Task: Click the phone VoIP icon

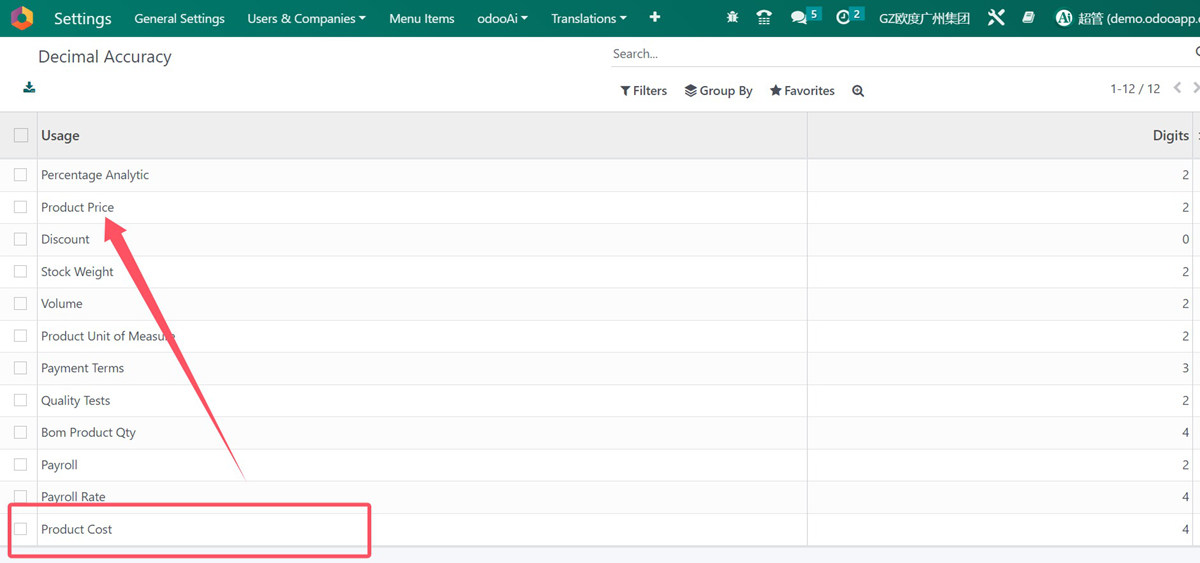Action: point(764,18)
